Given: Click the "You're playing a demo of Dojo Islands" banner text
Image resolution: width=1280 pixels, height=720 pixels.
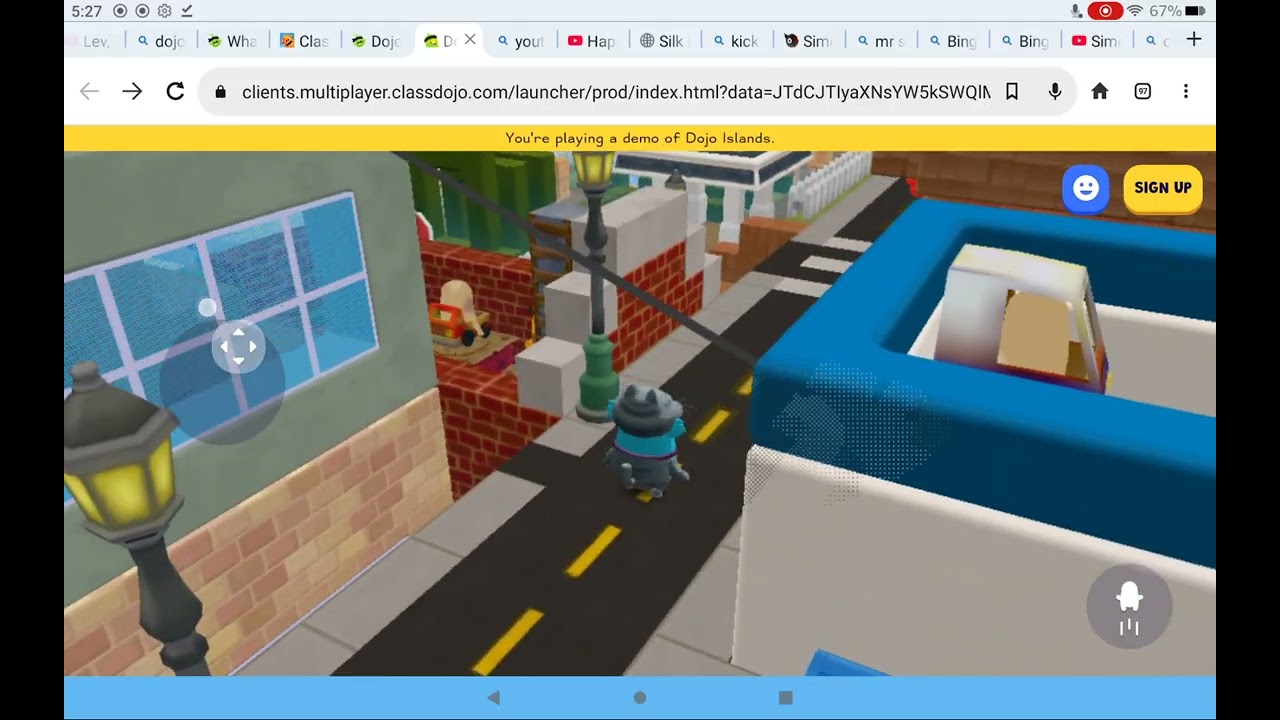Looking at the screenshot, I should coord(640,138).
